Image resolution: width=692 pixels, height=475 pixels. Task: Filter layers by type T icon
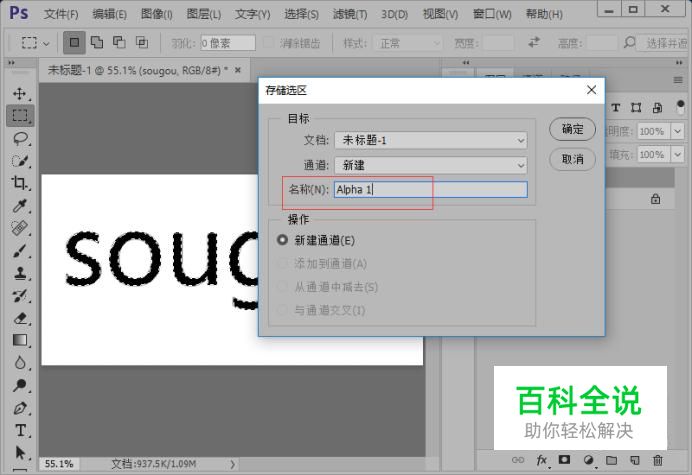[616, 107]
